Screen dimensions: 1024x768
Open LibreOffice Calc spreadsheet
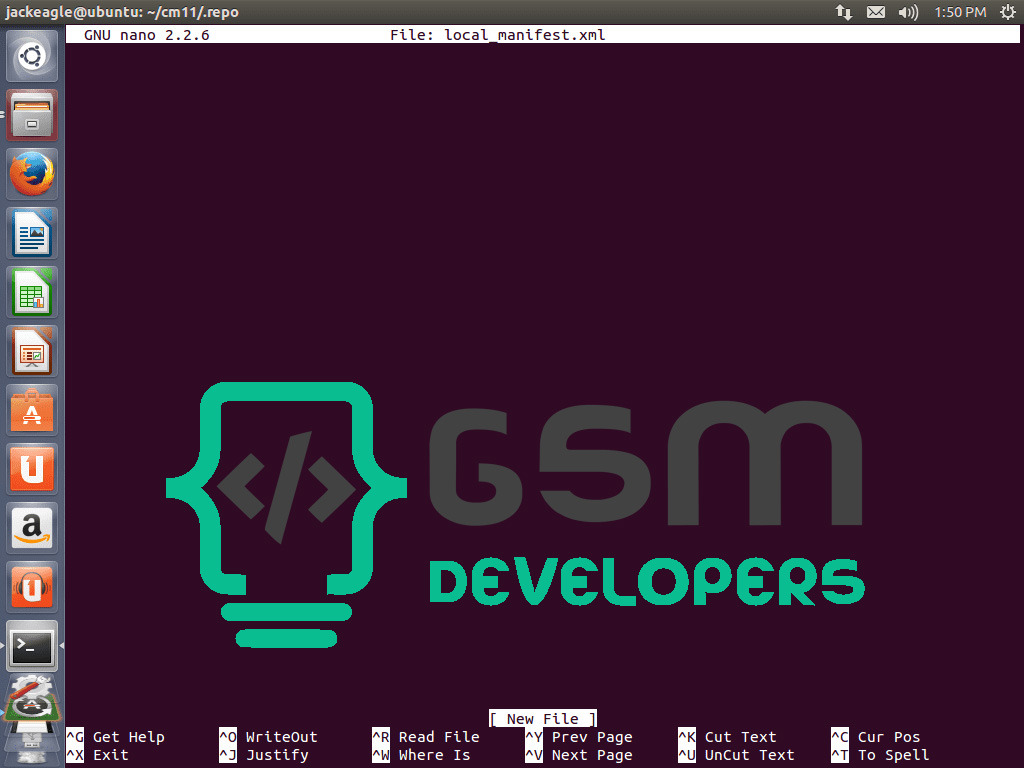pos(32,292)
